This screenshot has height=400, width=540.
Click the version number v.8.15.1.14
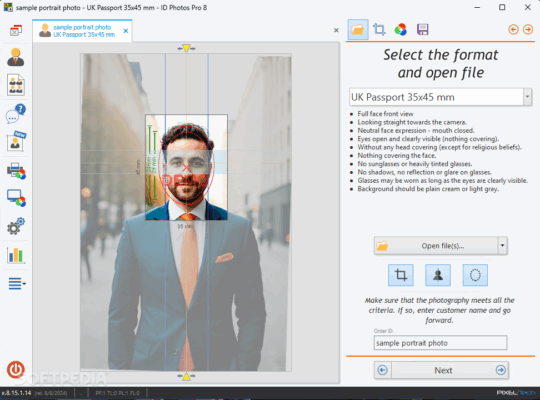point(17,393)
